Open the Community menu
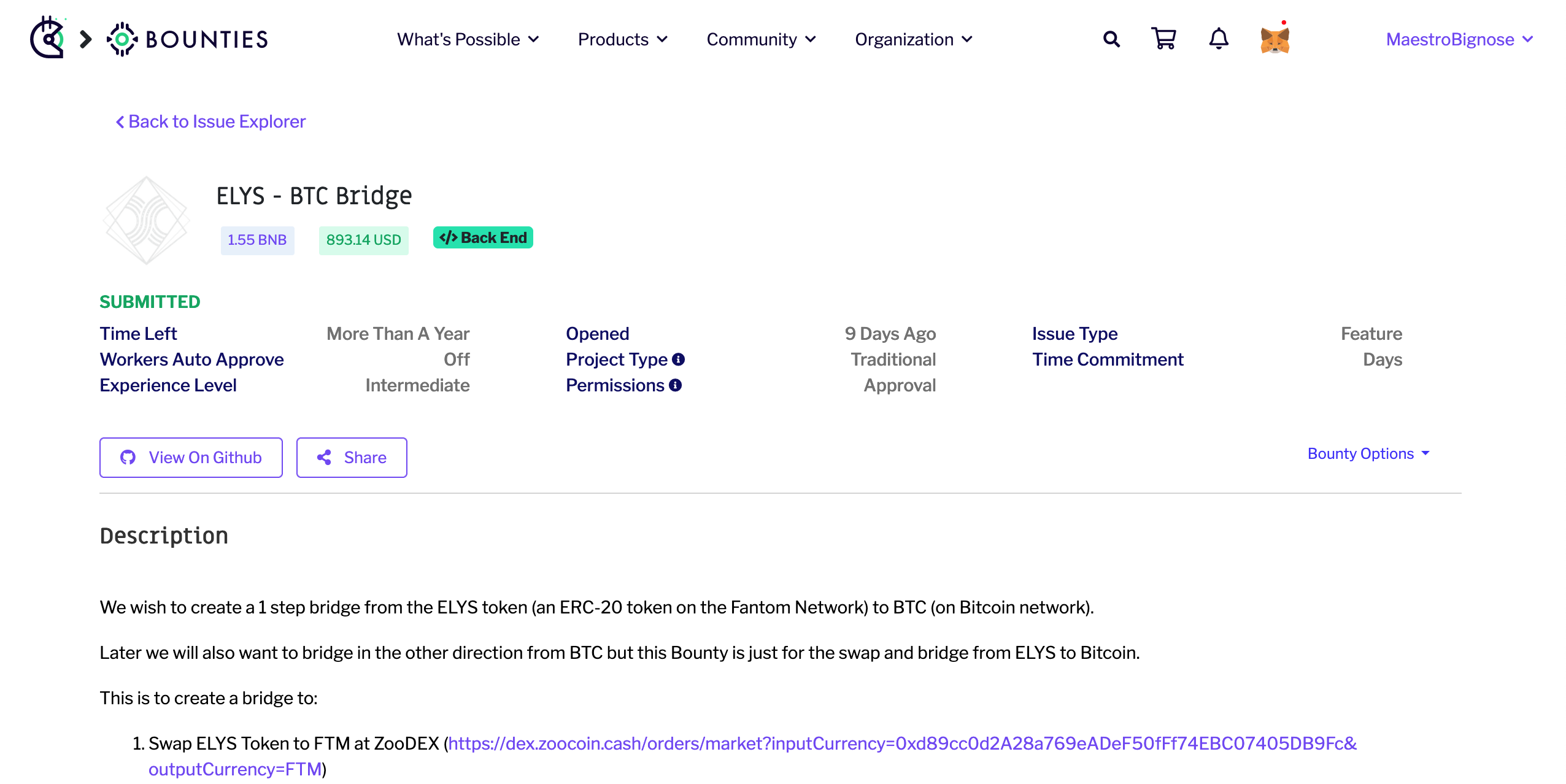Screen dimensions: 1566x784 (761, 39)
